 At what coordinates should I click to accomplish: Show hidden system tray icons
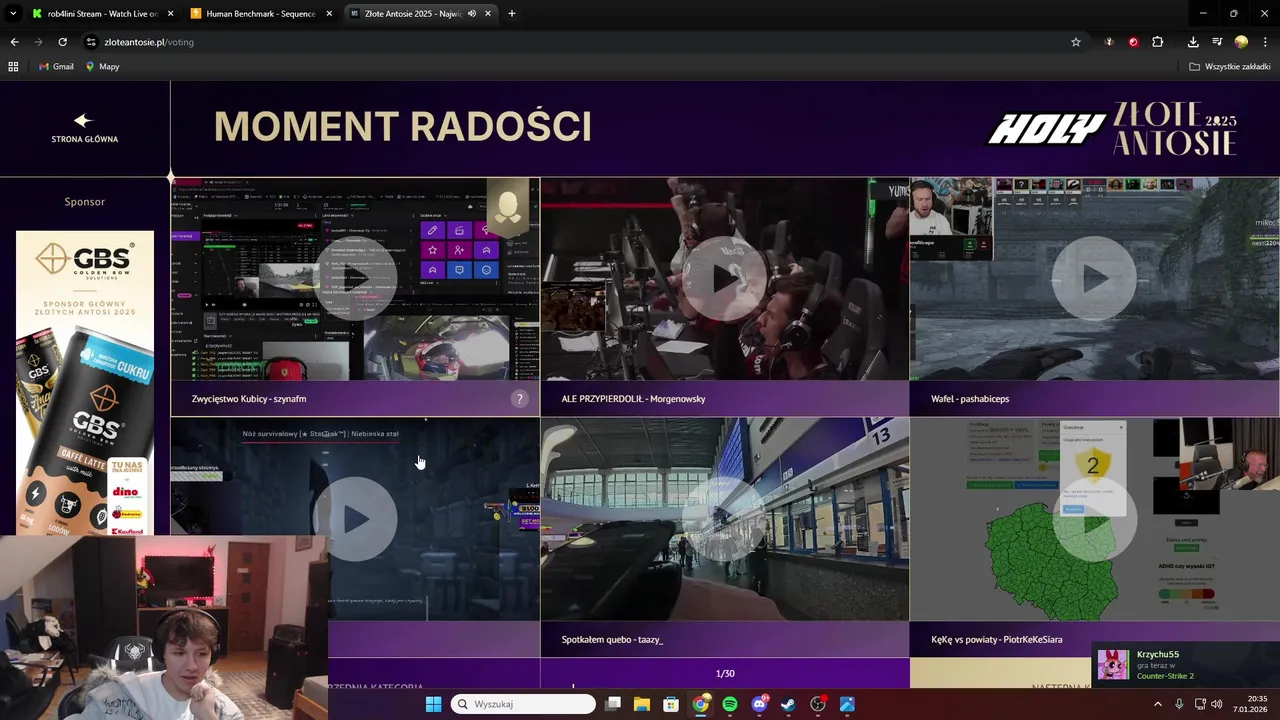pos(1158,704)
